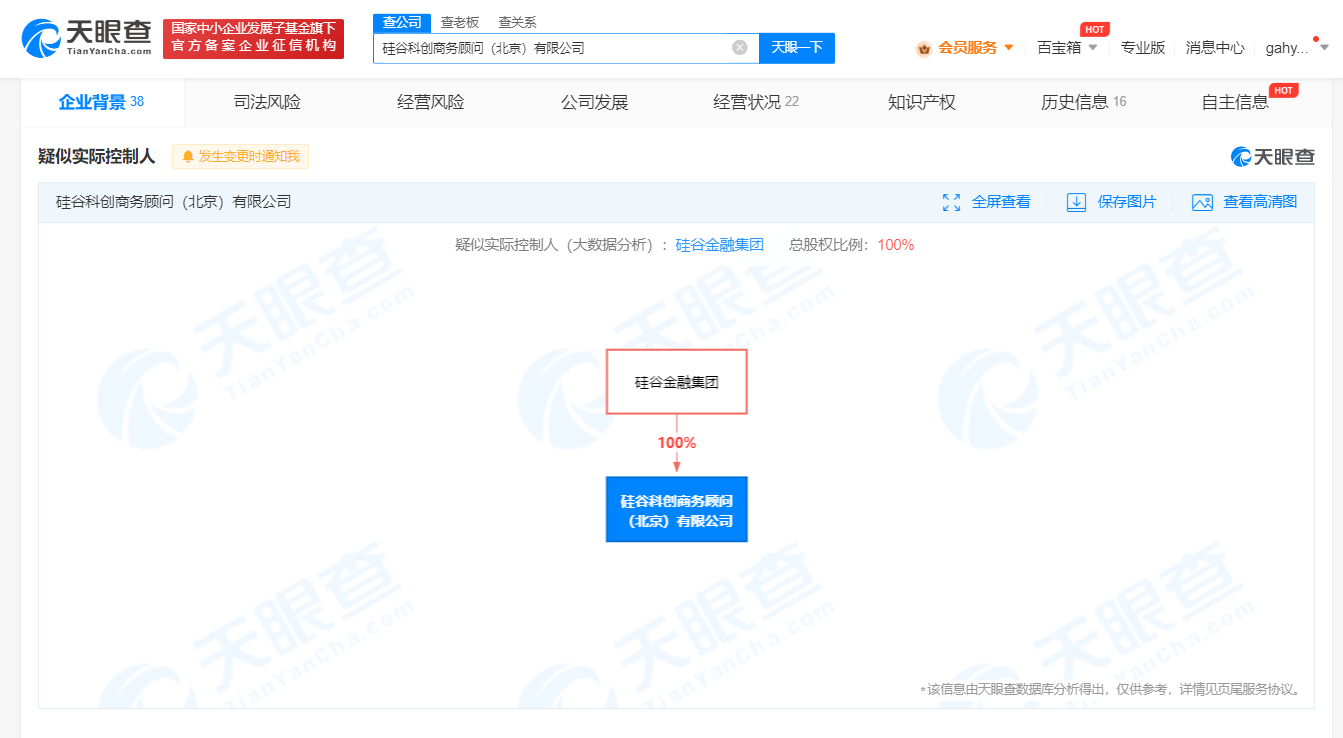The image size is (1343, 738).
Task: Switch to the 知识产权 tab
Action: (922, 102)
